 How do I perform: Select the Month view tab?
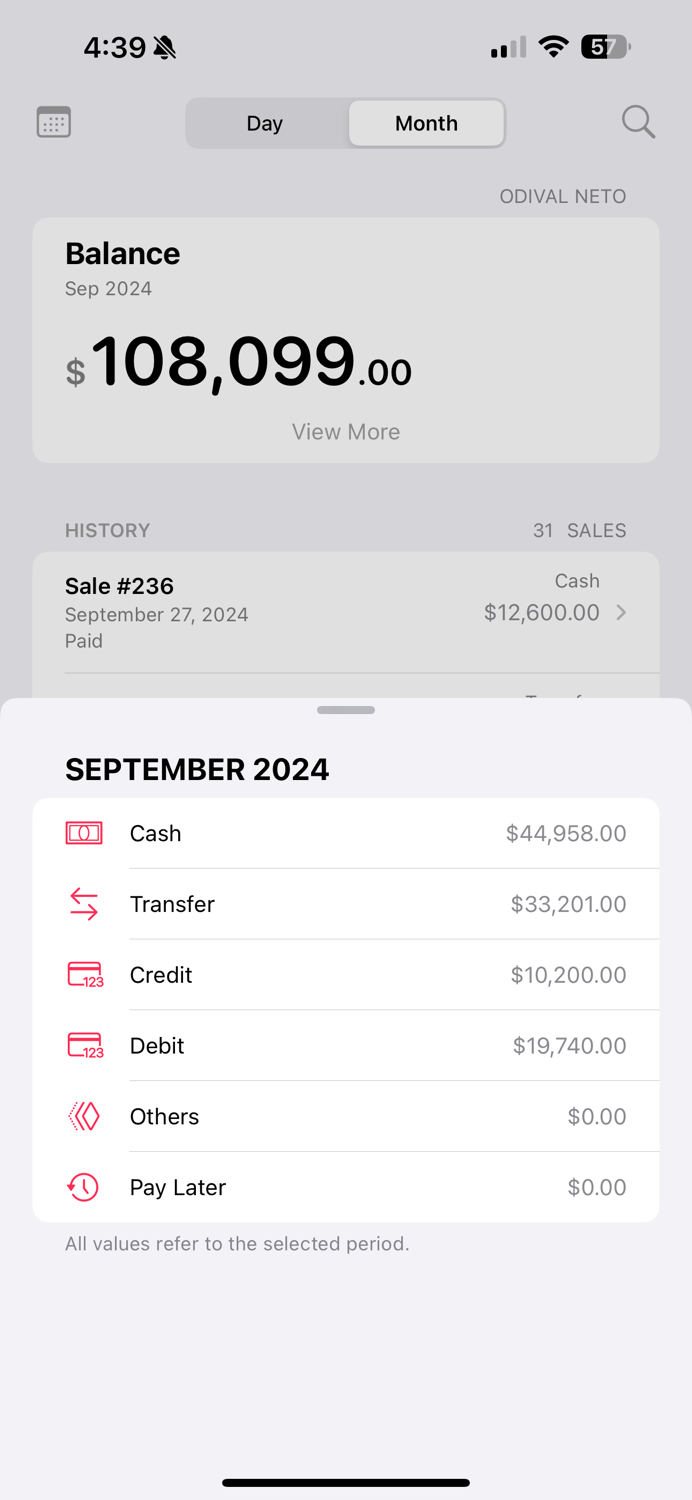(426, 123)
